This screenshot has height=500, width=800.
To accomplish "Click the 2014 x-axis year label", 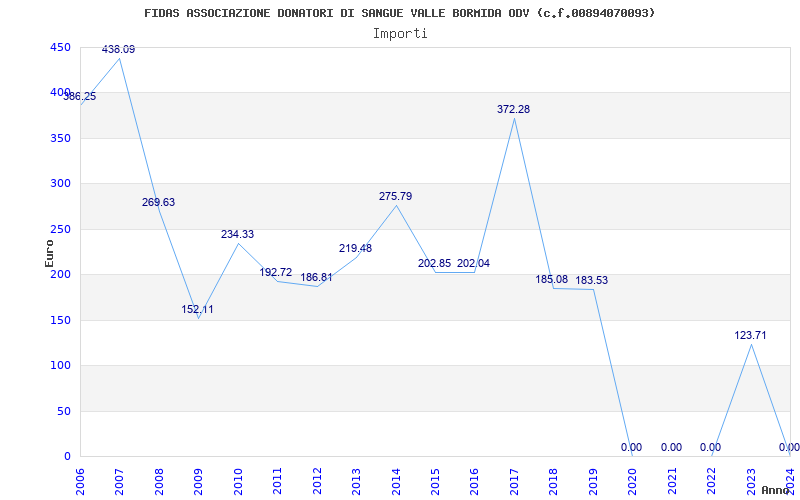I will click(x=395, y=481).
